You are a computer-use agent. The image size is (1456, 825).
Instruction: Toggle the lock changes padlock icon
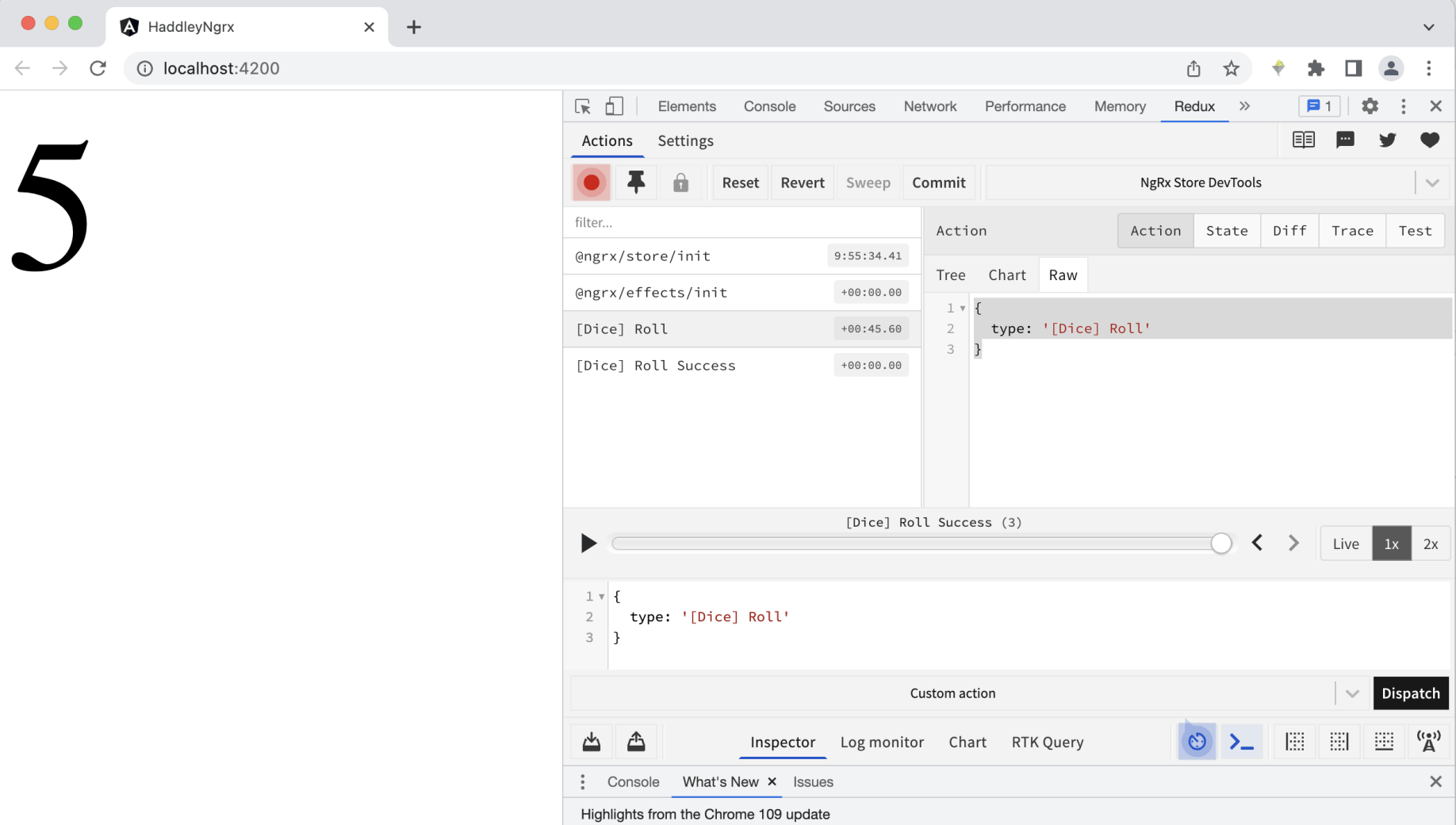click(x=680, y=183)
